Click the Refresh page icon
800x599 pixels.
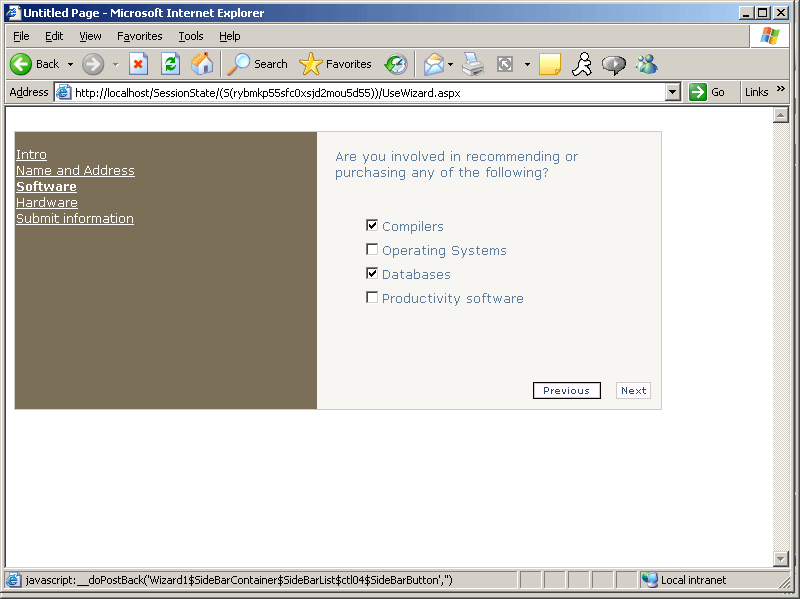170,64
